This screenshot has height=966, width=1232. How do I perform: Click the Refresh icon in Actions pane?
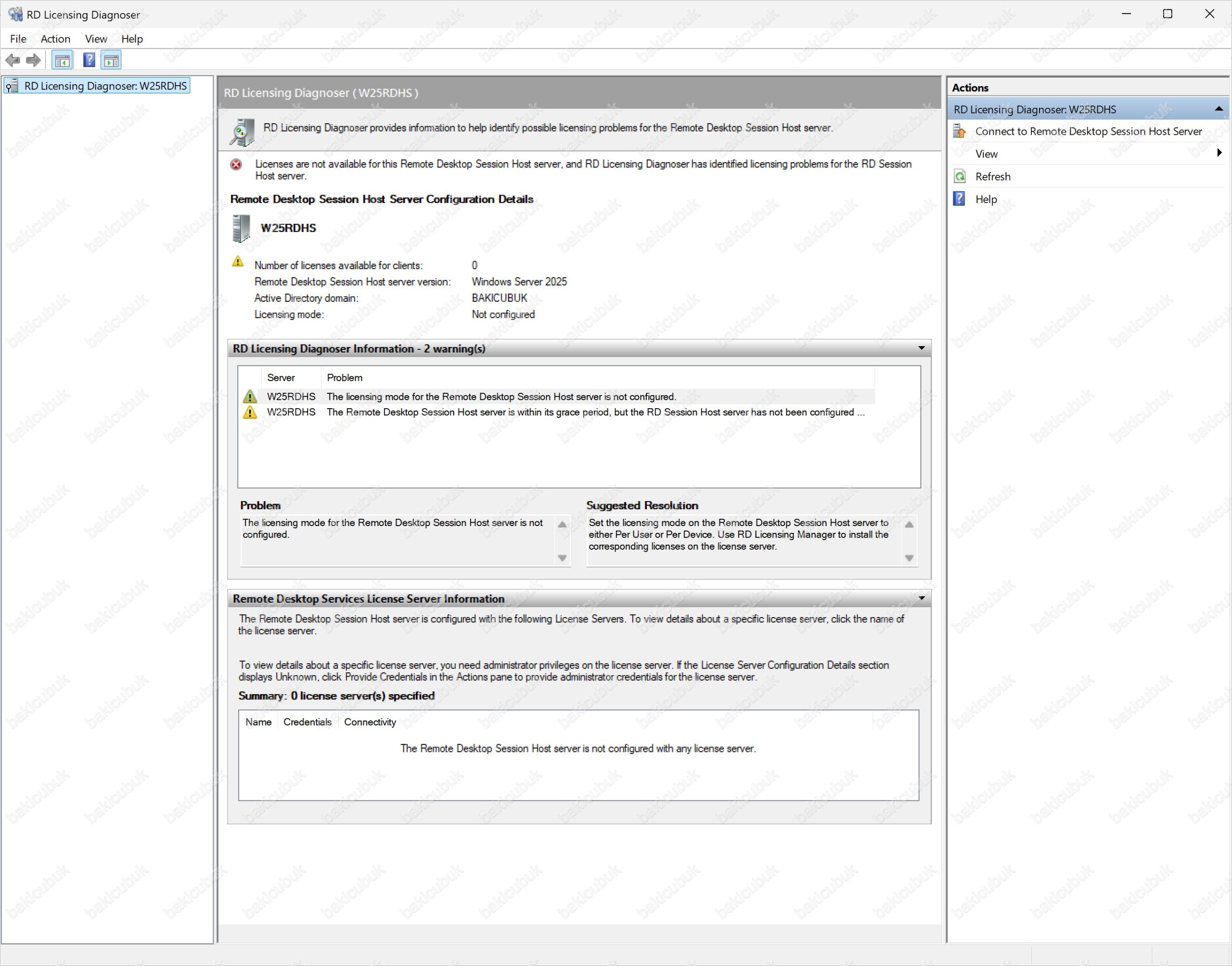[x=960, y=177]
